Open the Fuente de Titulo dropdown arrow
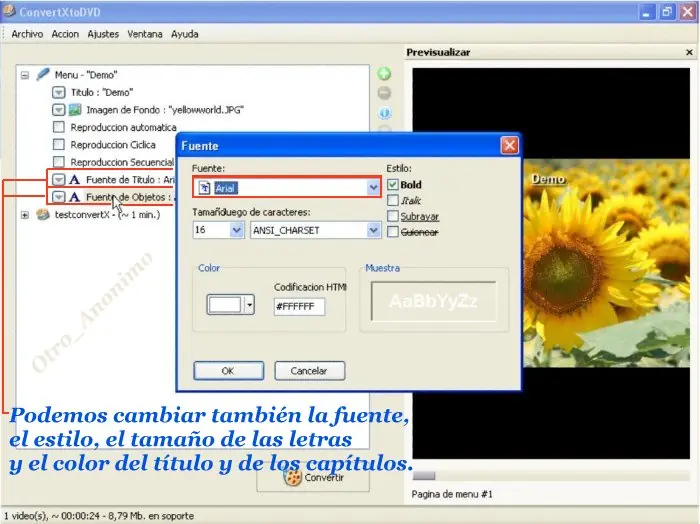This screenshot has width=700, height=524. tap(58, 179)
